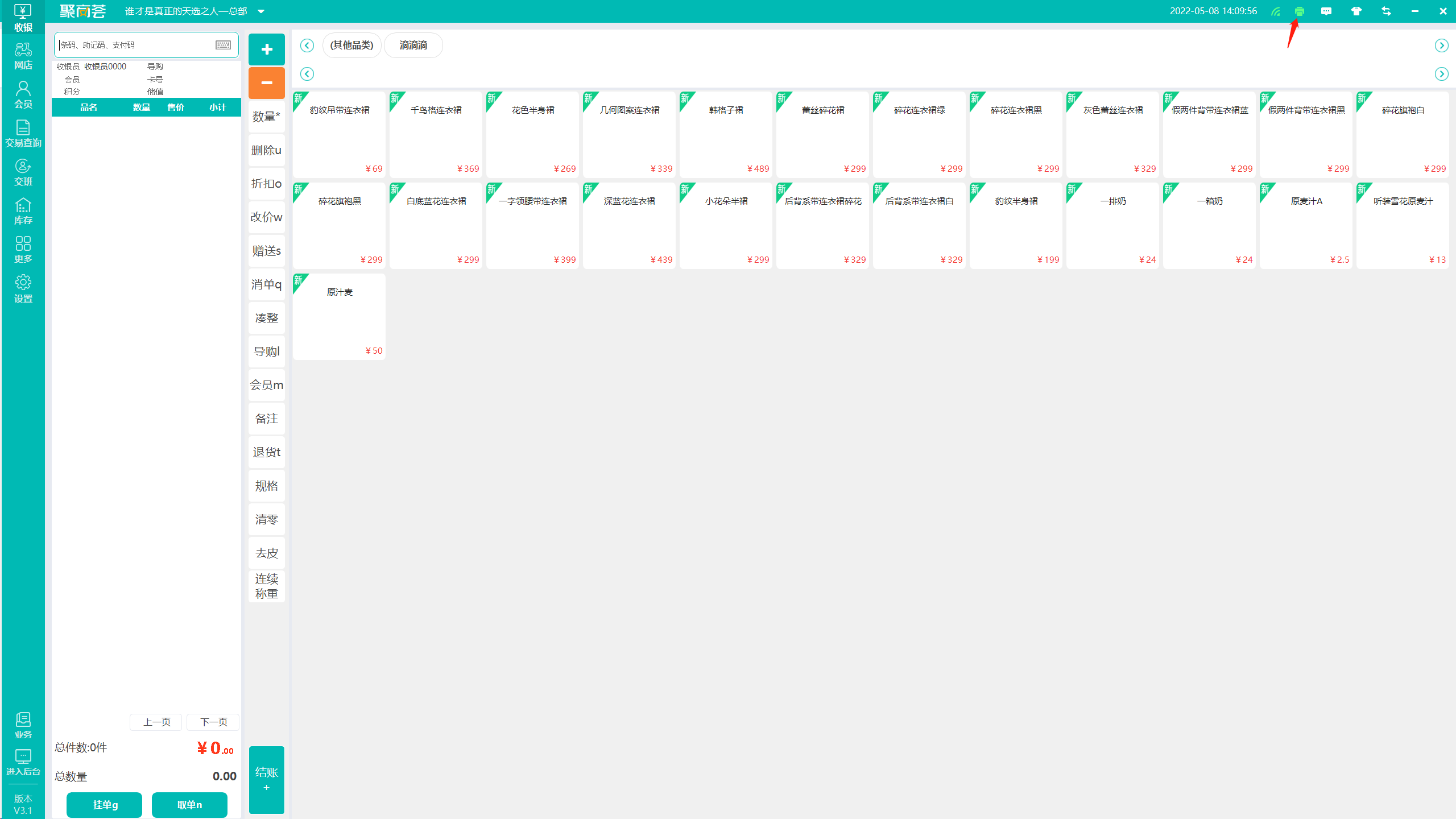The image size is (1456, 819).
Task: Click the 消单q cancel order button
Action: 266,284
